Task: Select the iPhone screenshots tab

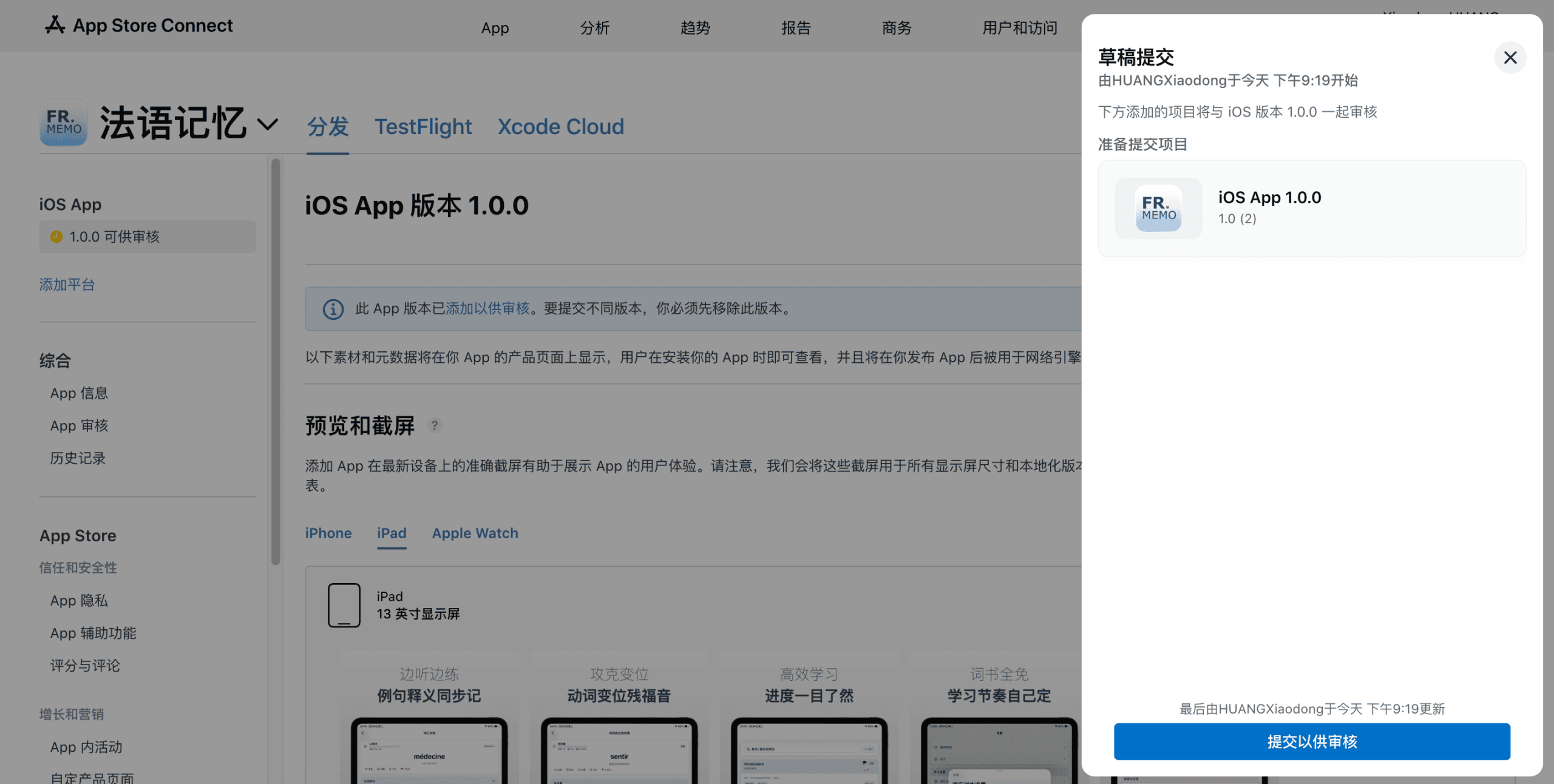Action: point(328,533)
